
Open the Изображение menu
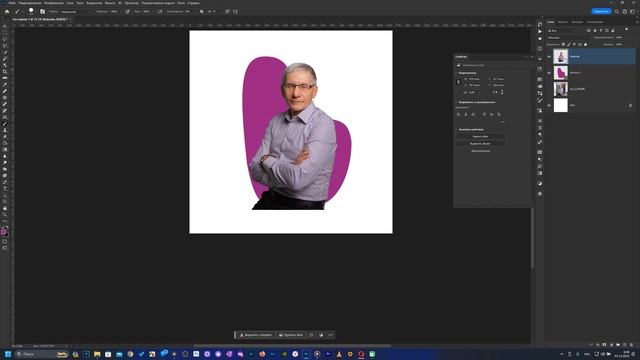click(53, 3)
